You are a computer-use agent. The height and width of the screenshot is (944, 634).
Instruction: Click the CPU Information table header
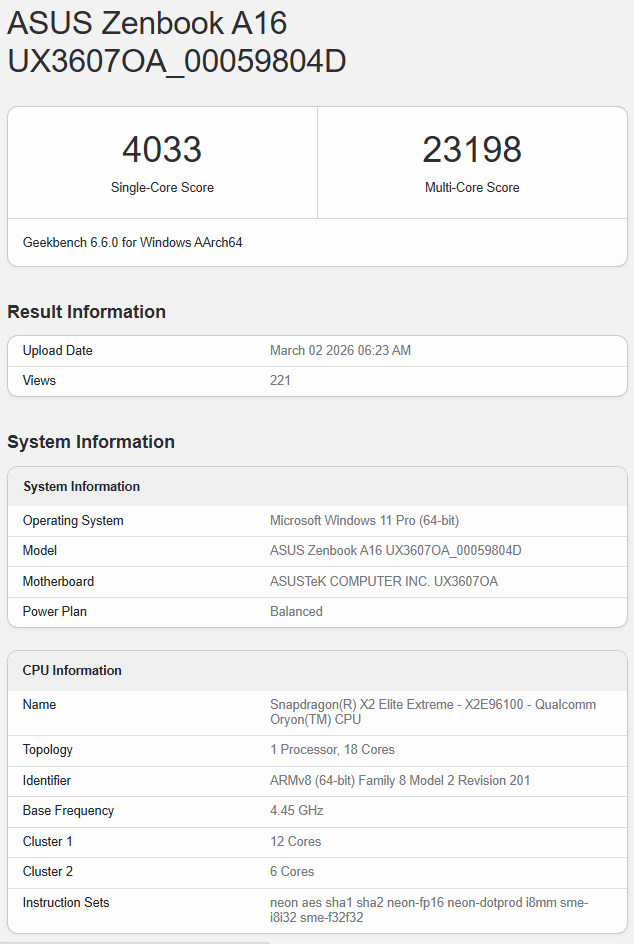[x=72, y=671]
